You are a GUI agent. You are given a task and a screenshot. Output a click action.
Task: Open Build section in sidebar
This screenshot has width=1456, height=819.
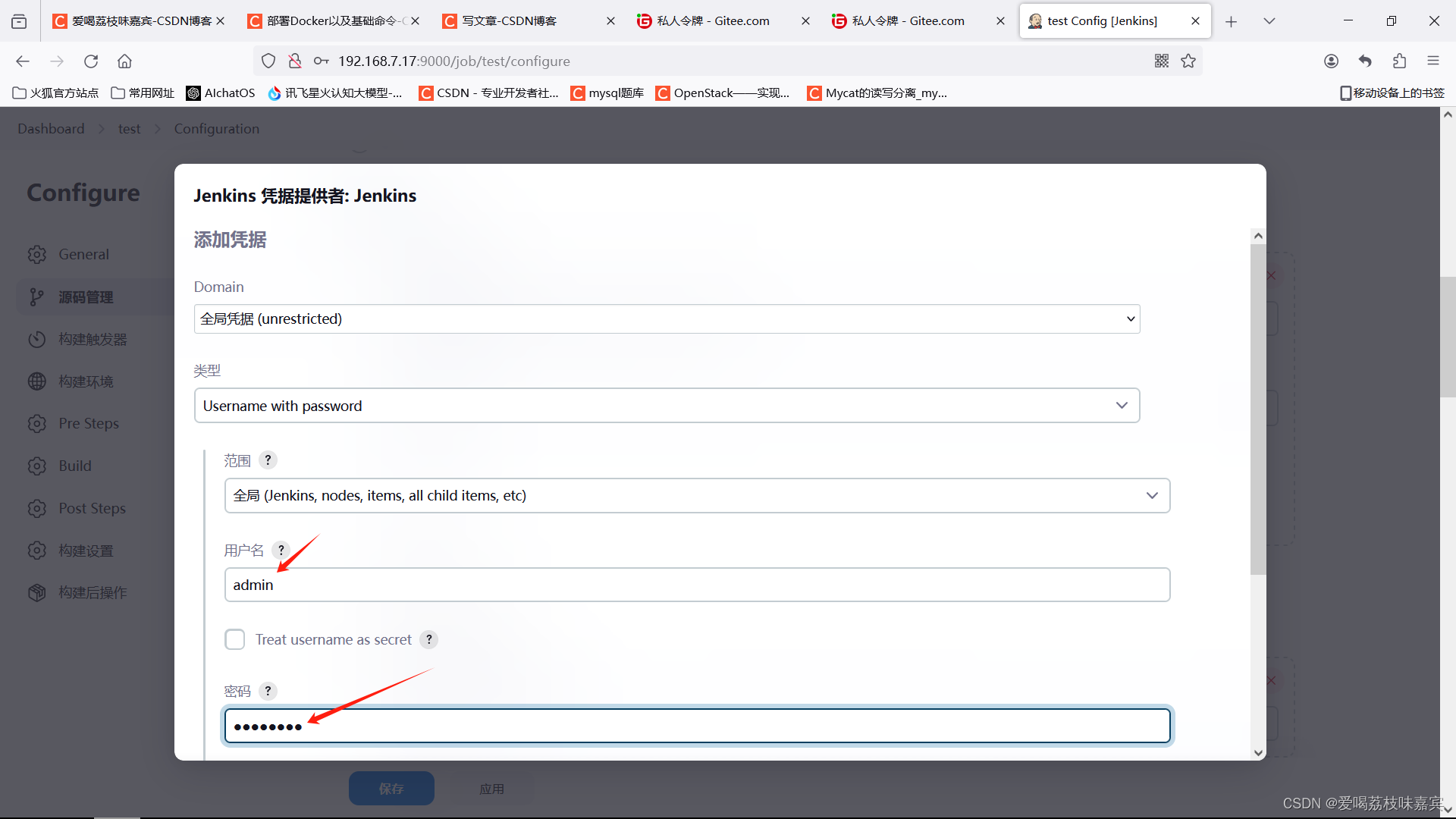75,466
